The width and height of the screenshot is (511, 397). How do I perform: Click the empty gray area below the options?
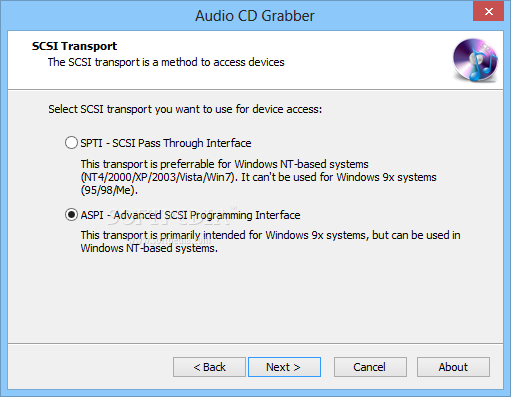pos(255,298)
